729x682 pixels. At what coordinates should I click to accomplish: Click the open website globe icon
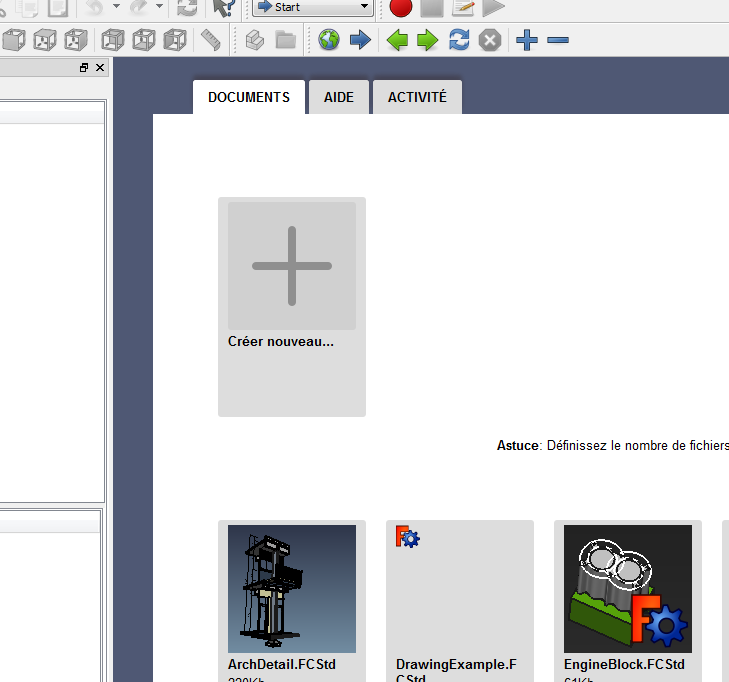click(x=329, y=40)
